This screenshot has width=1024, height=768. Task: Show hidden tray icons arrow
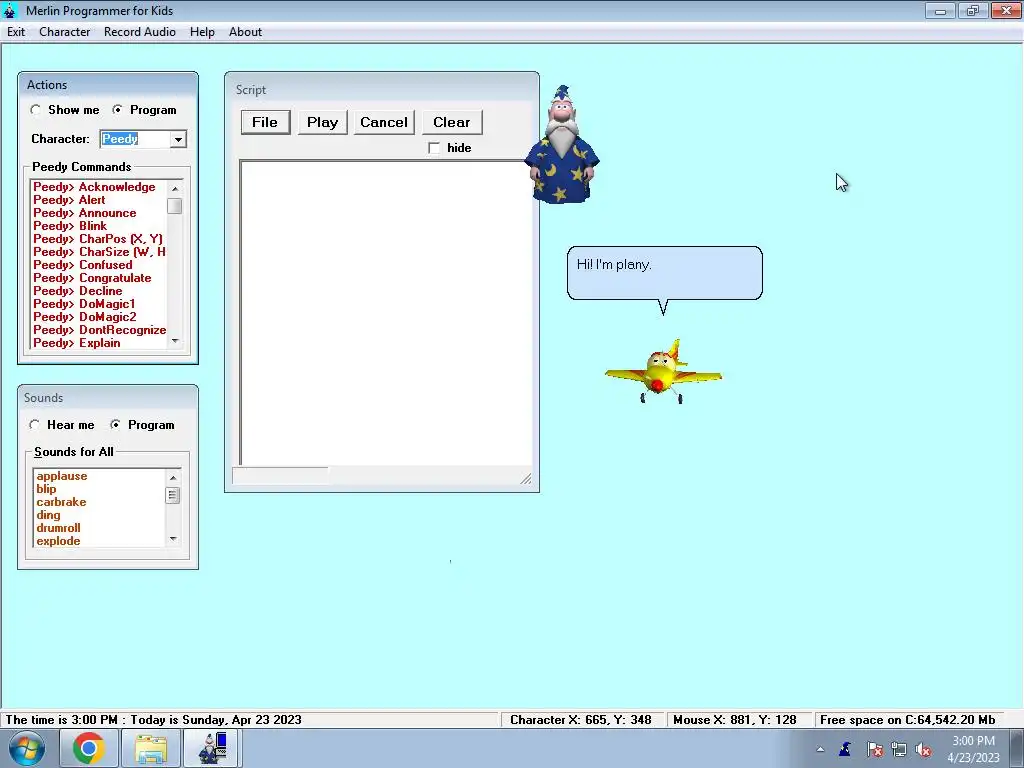click(x=820, y=749)
